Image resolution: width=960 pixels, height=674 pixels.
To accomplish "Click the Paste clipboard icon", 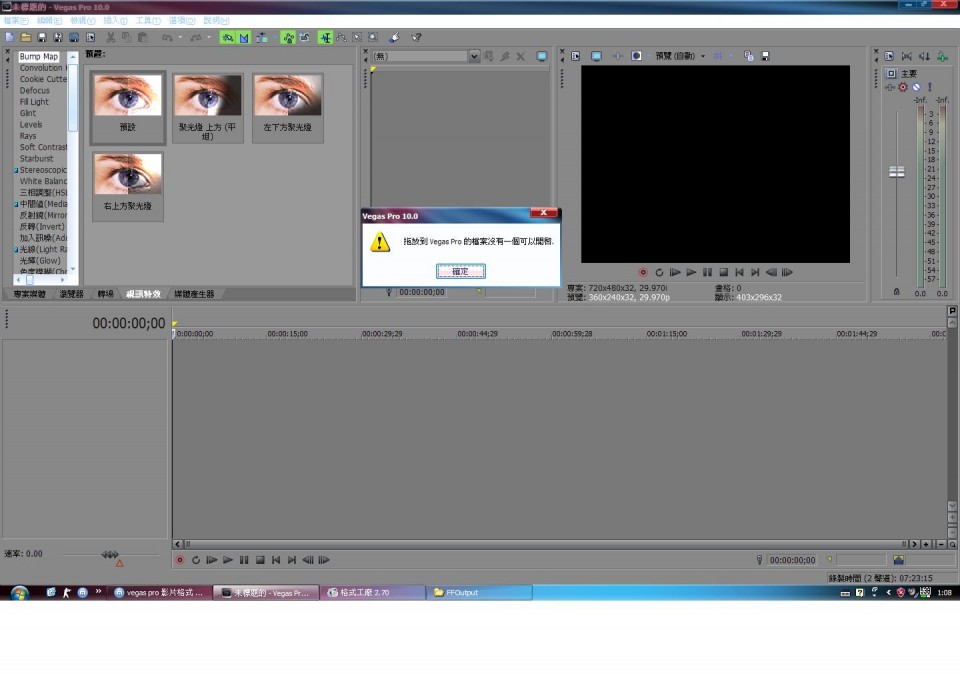I will [142, 37].
